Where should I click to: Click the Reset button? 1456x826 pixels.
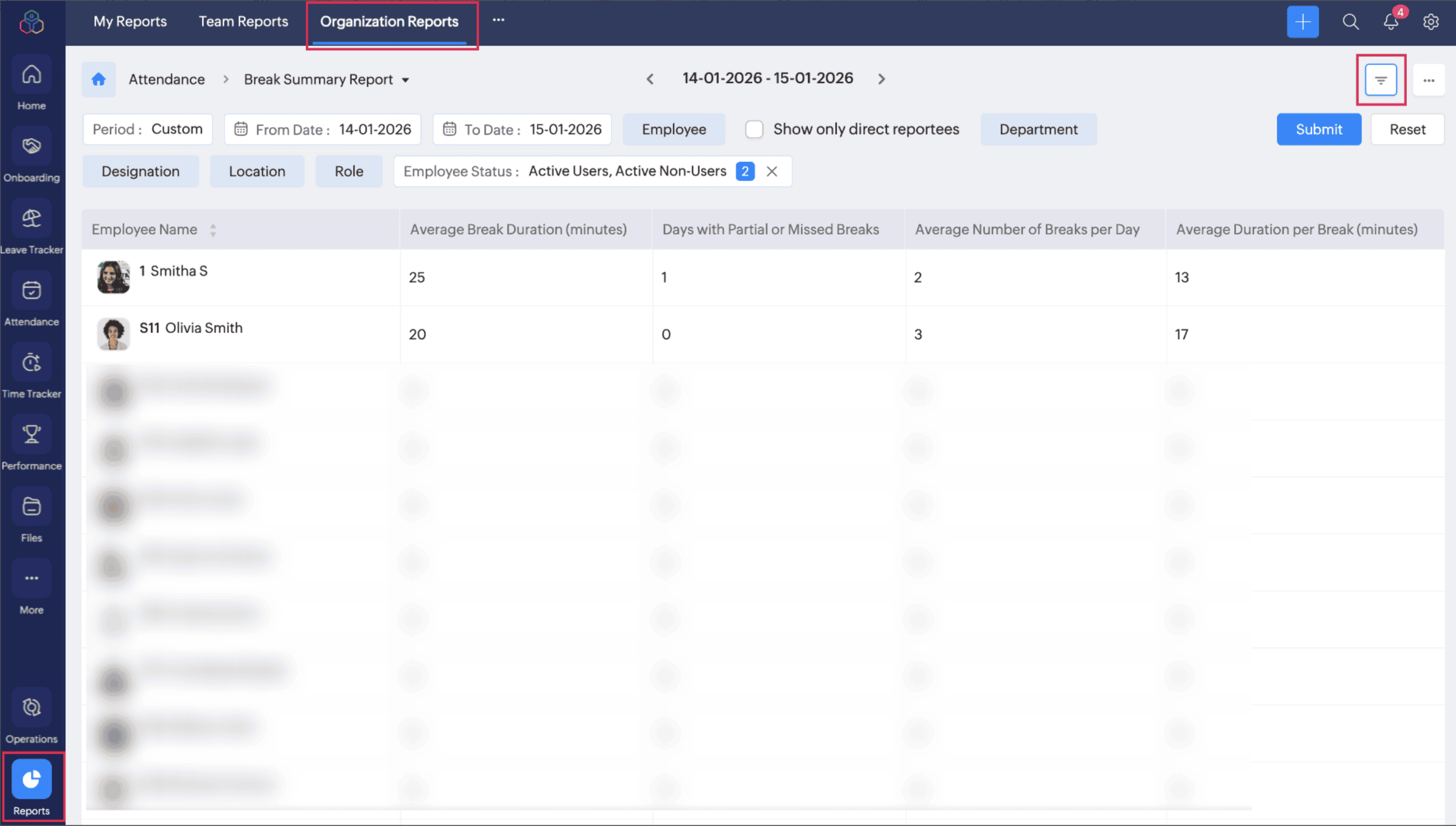[x=1407, y=129]
